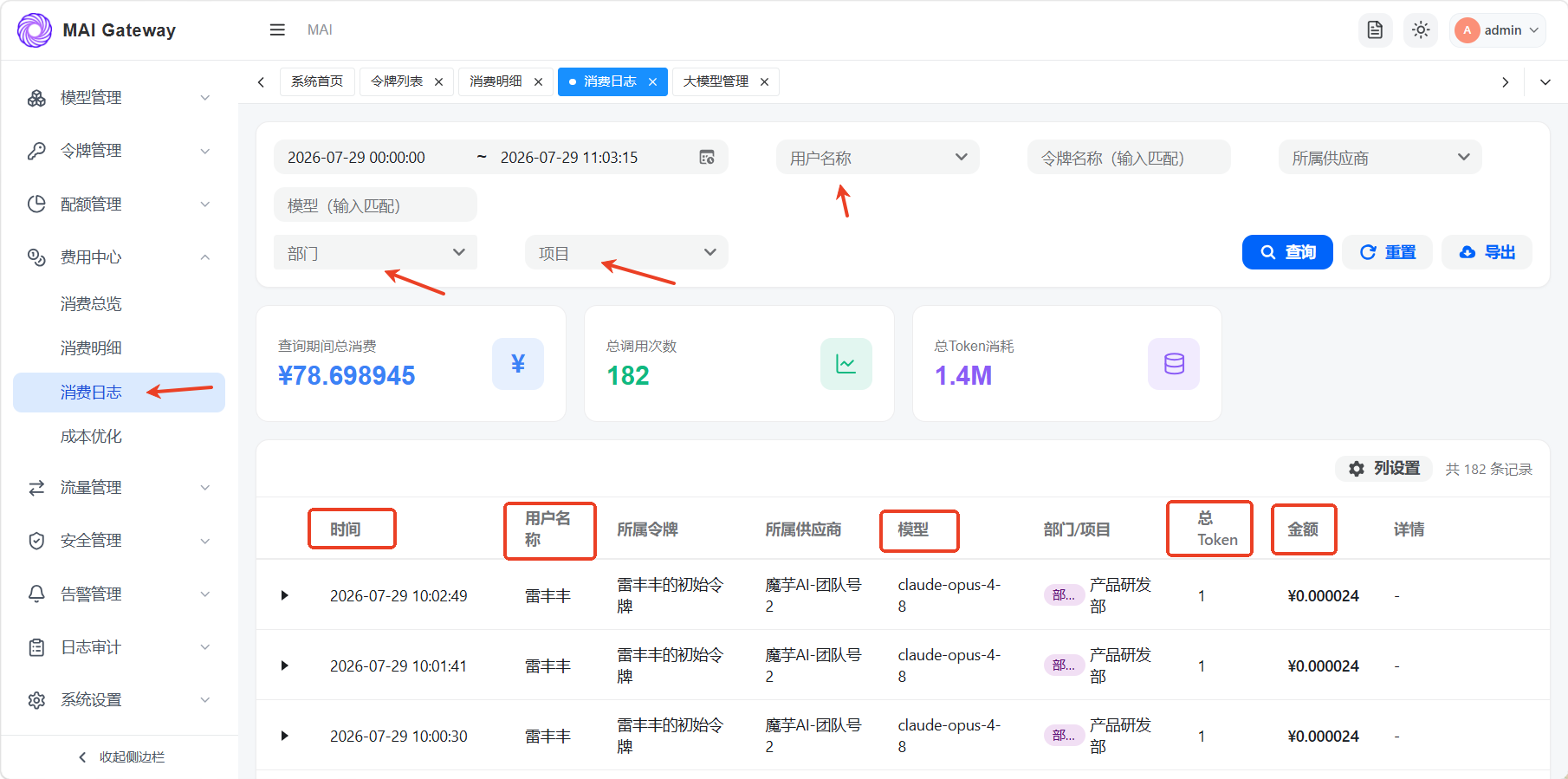Click the chart icon on 总调用次数 card
Image resolution: width=1568 pixels, height=779 pixels.
846,364
